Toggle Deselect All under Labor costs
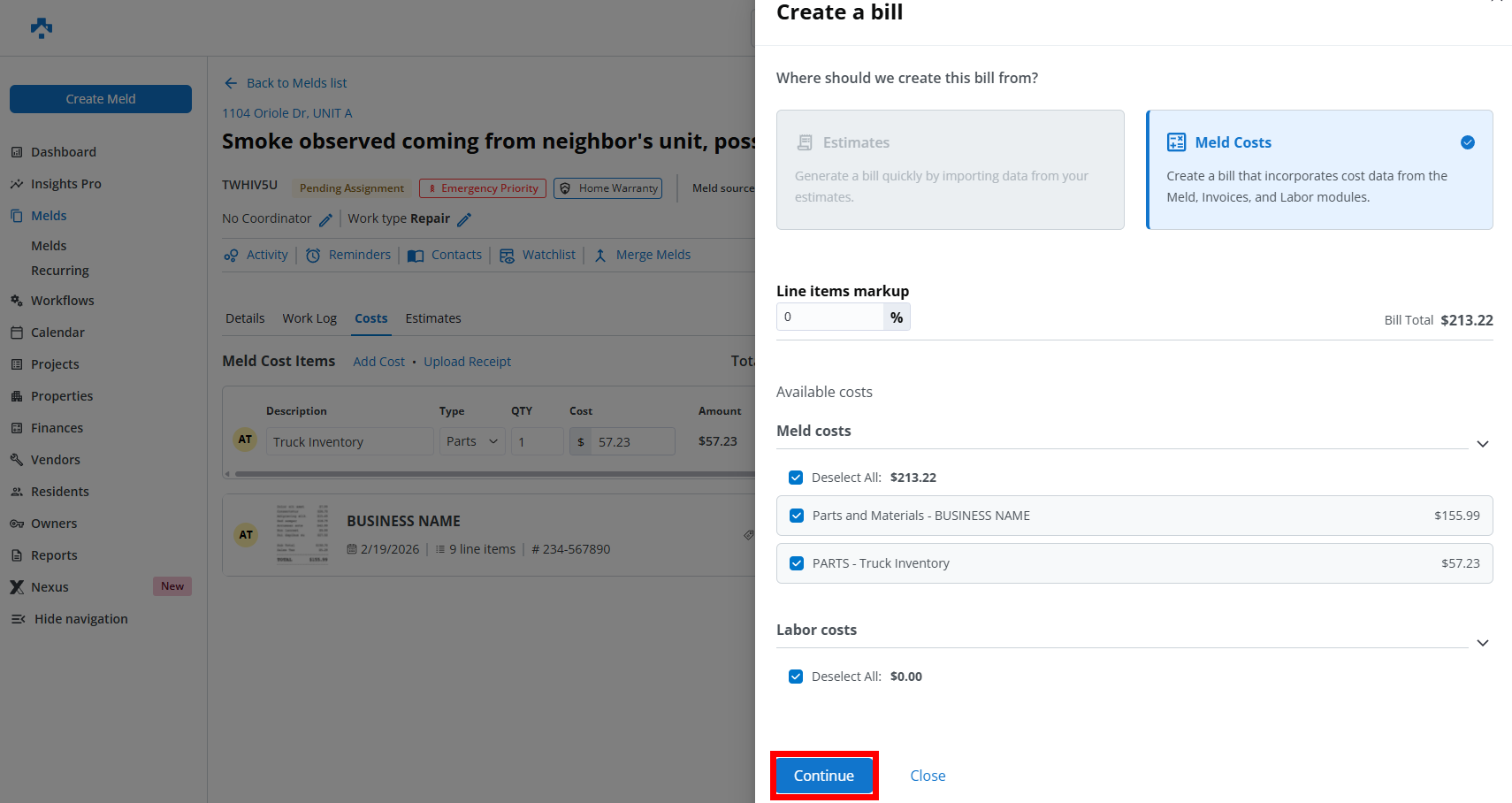The width and height of the screenshot is (1512, 803). click(x=796, y=677)
